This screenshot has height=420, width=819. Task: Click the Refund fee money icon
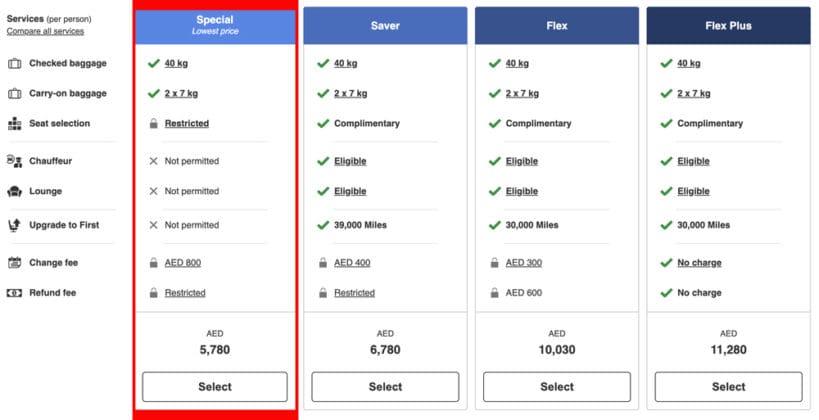14,293
